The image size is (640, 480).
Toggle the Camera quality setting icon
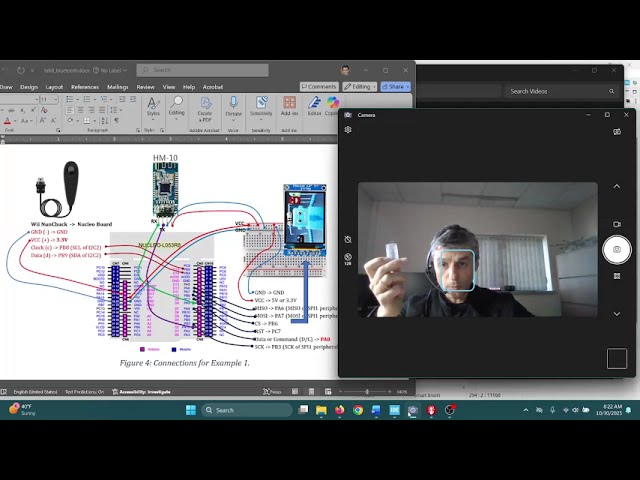click(348, 258)
